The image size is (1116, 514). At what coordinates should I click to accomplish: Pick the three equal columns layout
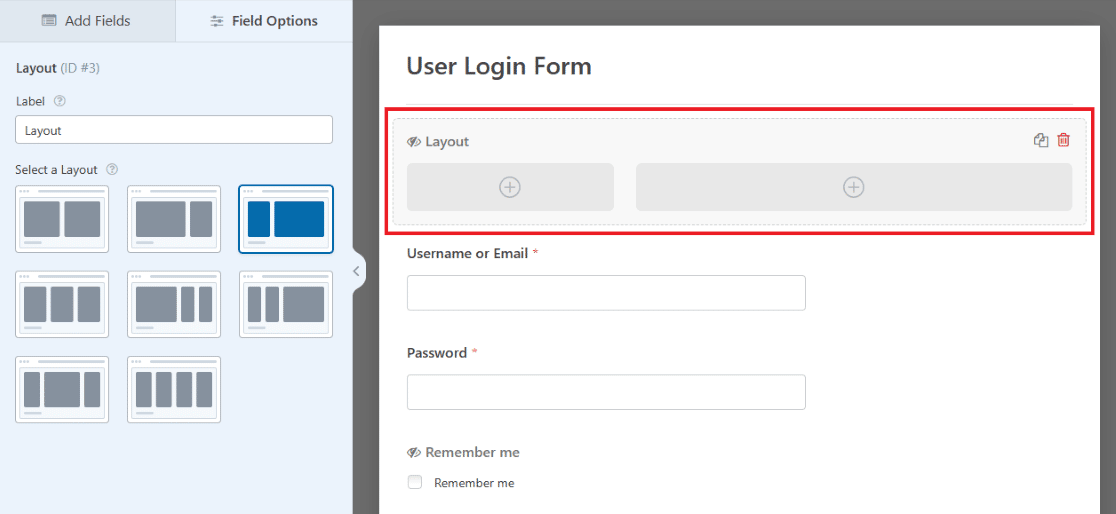pyautogui.click(x=62, y=304)
